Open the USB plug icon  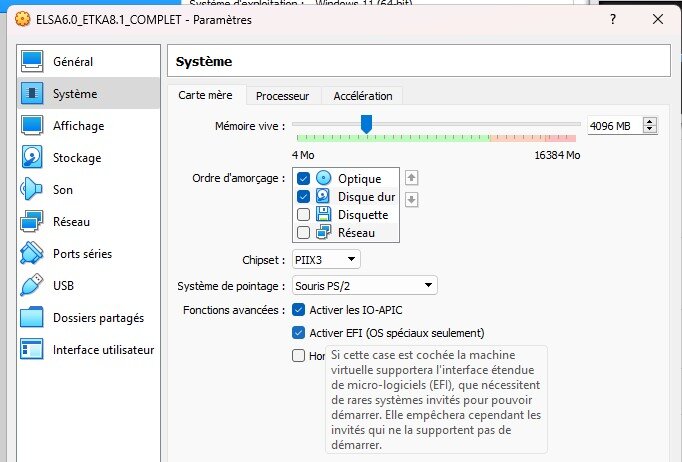point(32,285)
